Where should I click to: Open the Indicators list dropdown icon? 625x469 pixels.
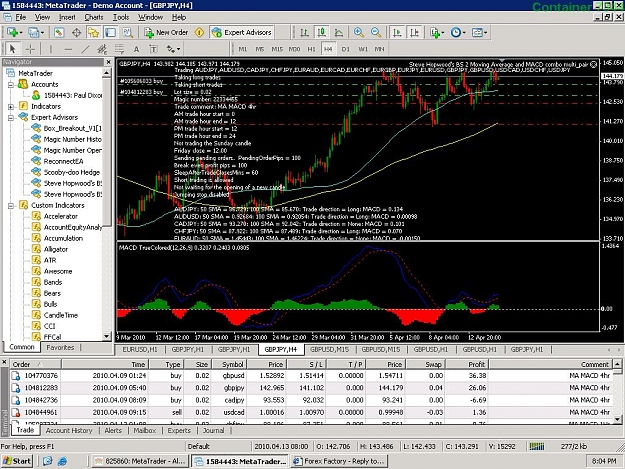[436, 32]
